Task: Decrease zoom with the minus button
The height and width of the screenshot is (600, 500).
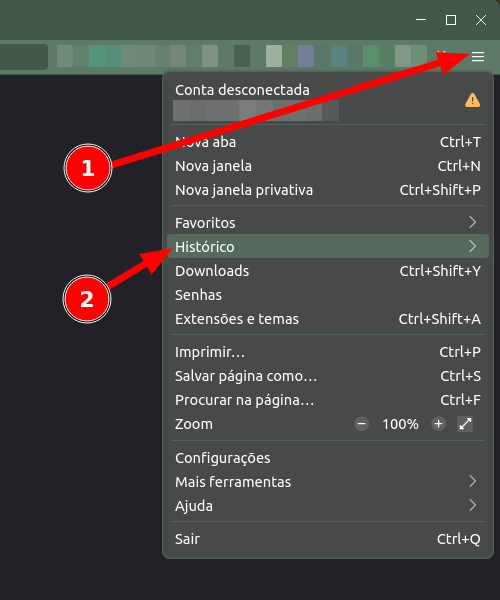Action: tap(362, 424)
